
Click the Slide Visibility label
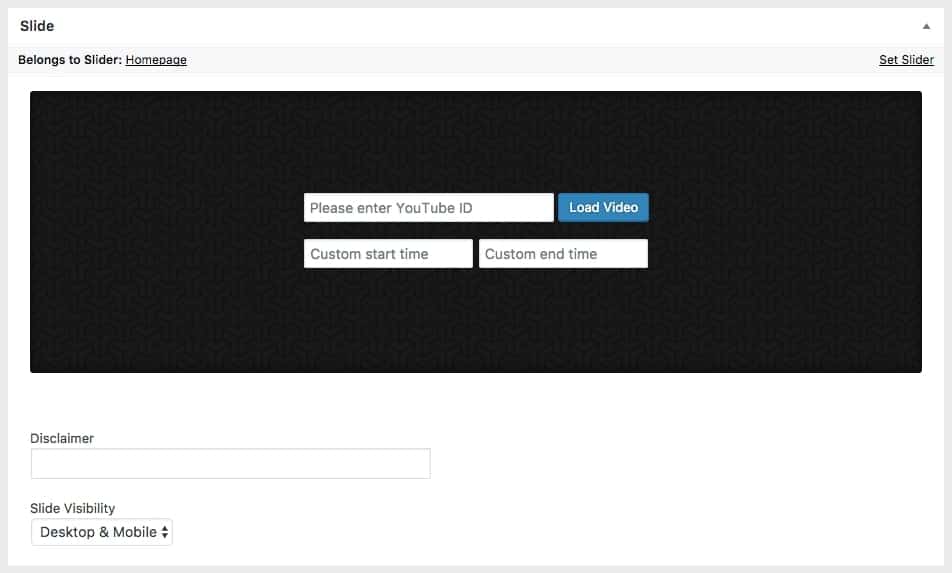click(73, 508)
